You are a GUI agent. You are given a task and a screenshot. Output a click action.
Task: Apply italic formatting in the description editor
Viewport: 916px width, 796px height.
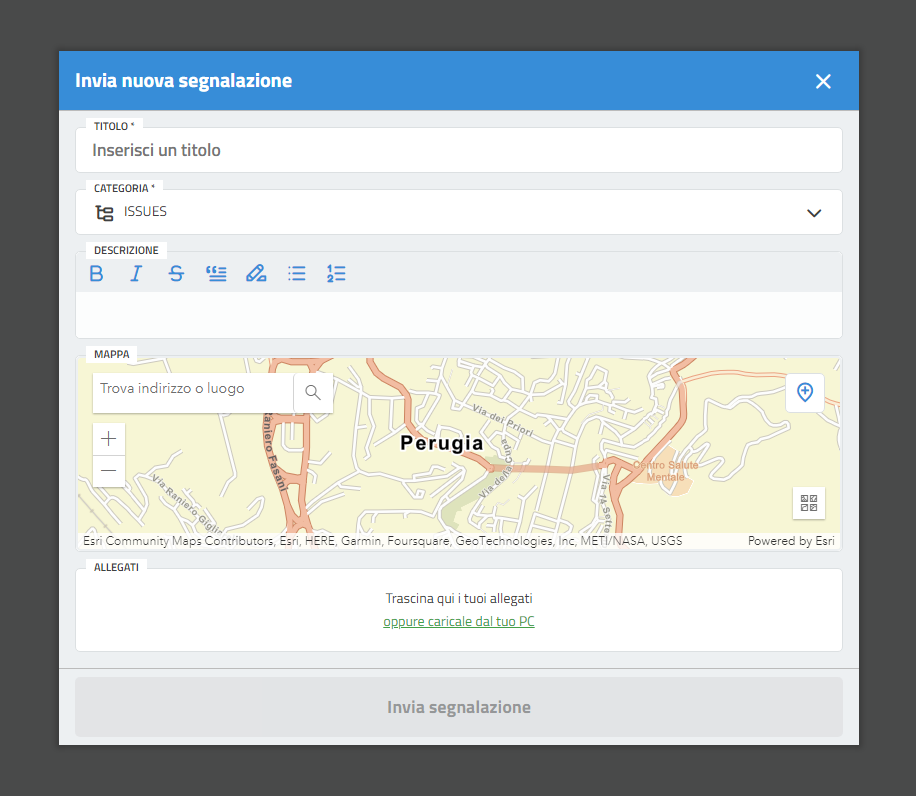click(x=136, y=273)
